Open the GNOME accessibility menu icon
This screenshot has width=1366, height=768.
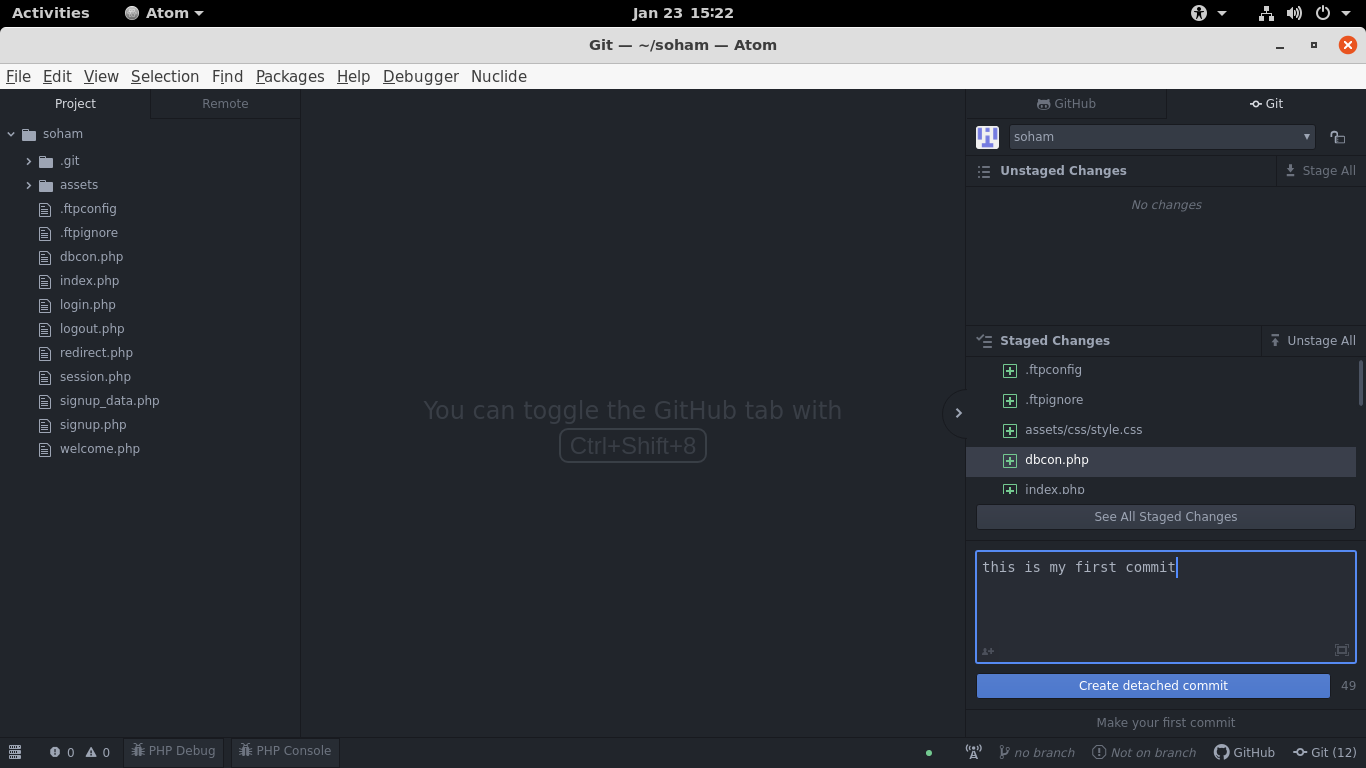pyautogui.click(x=1199, y=13)
